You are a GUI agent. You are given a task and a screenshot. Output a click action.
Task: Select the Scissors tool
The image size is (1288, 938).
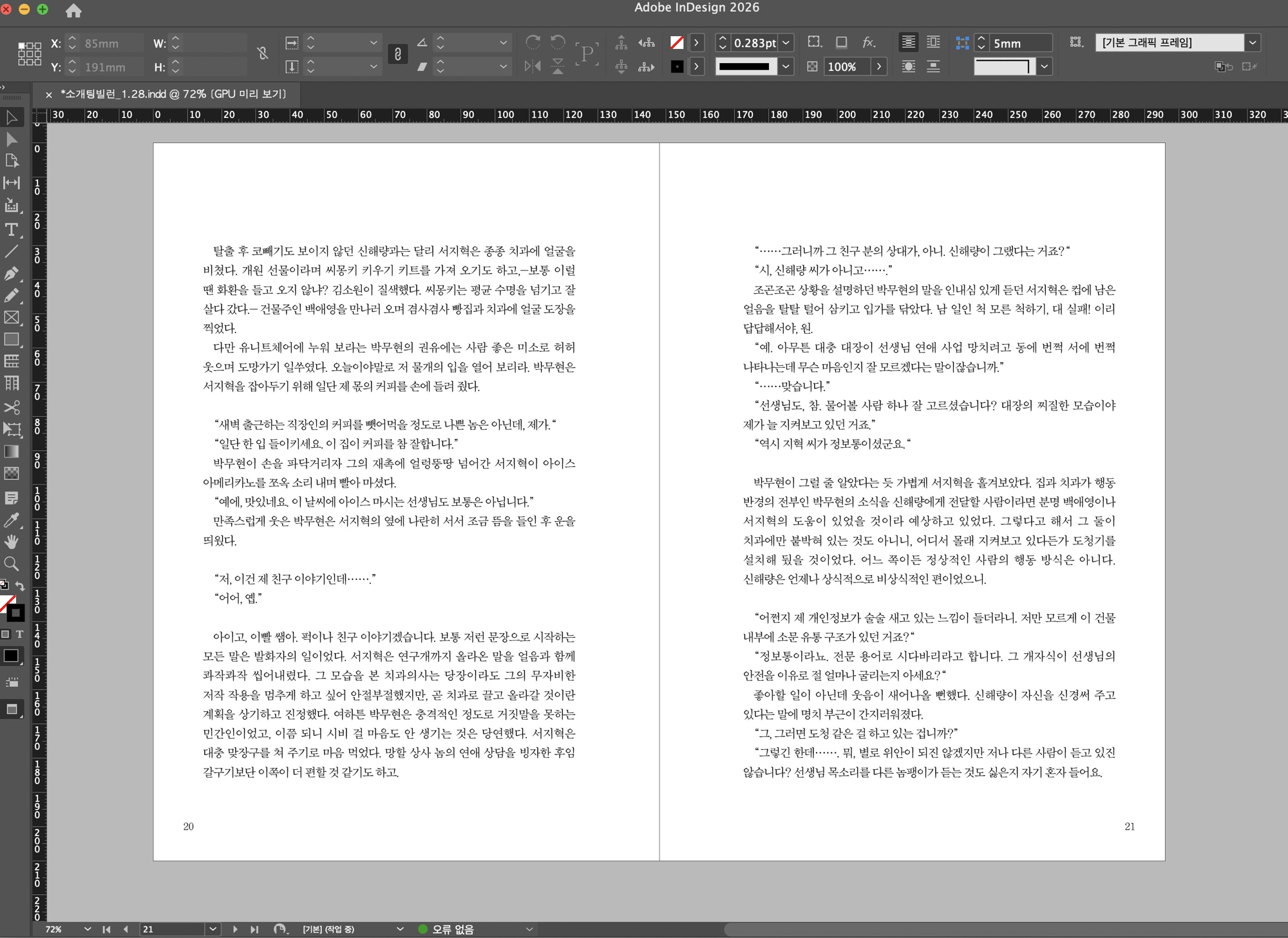coord(12,407)
